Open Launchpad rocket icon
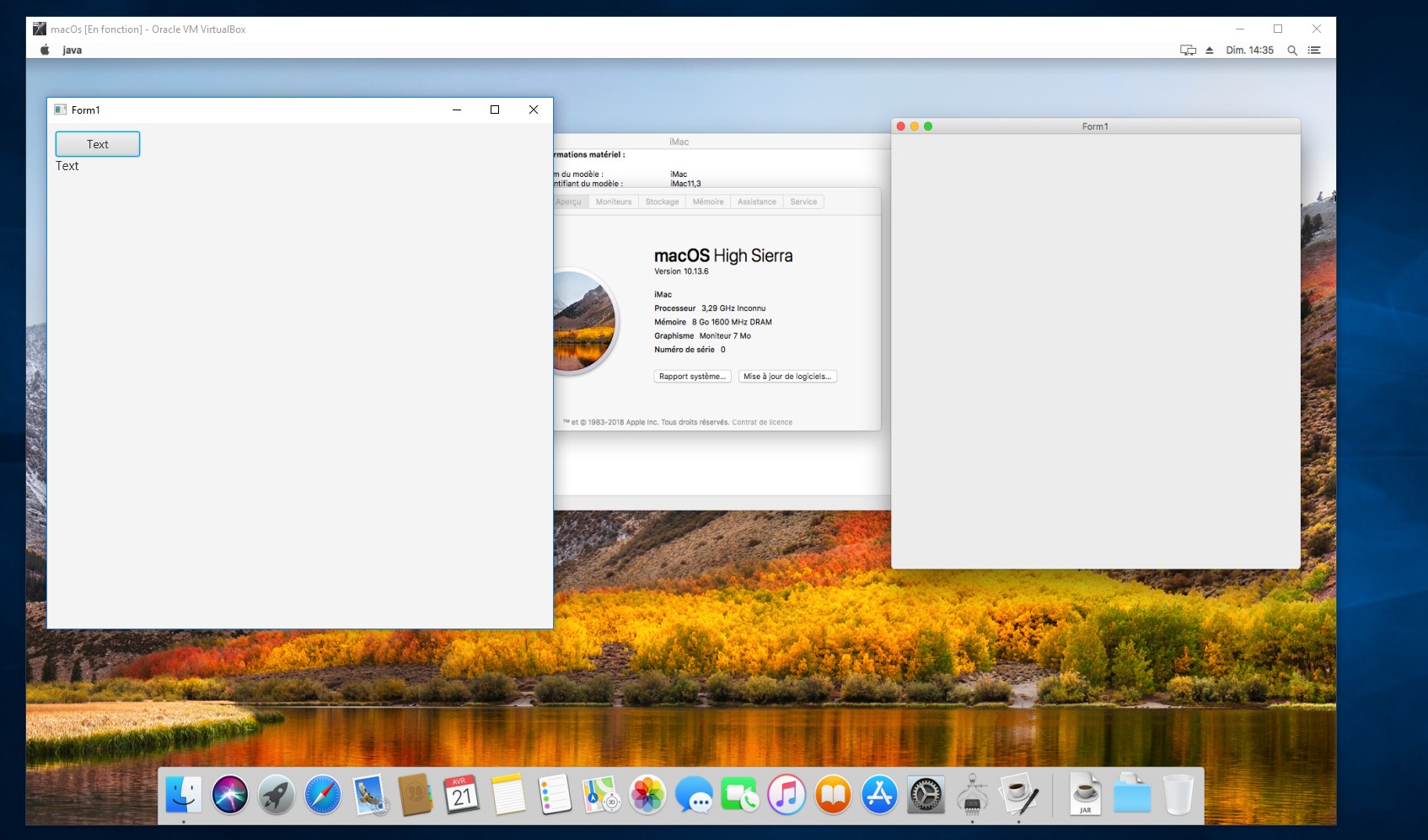This screenshot has height=840, width=1428. pyautogui.click(x=276, y=795)
